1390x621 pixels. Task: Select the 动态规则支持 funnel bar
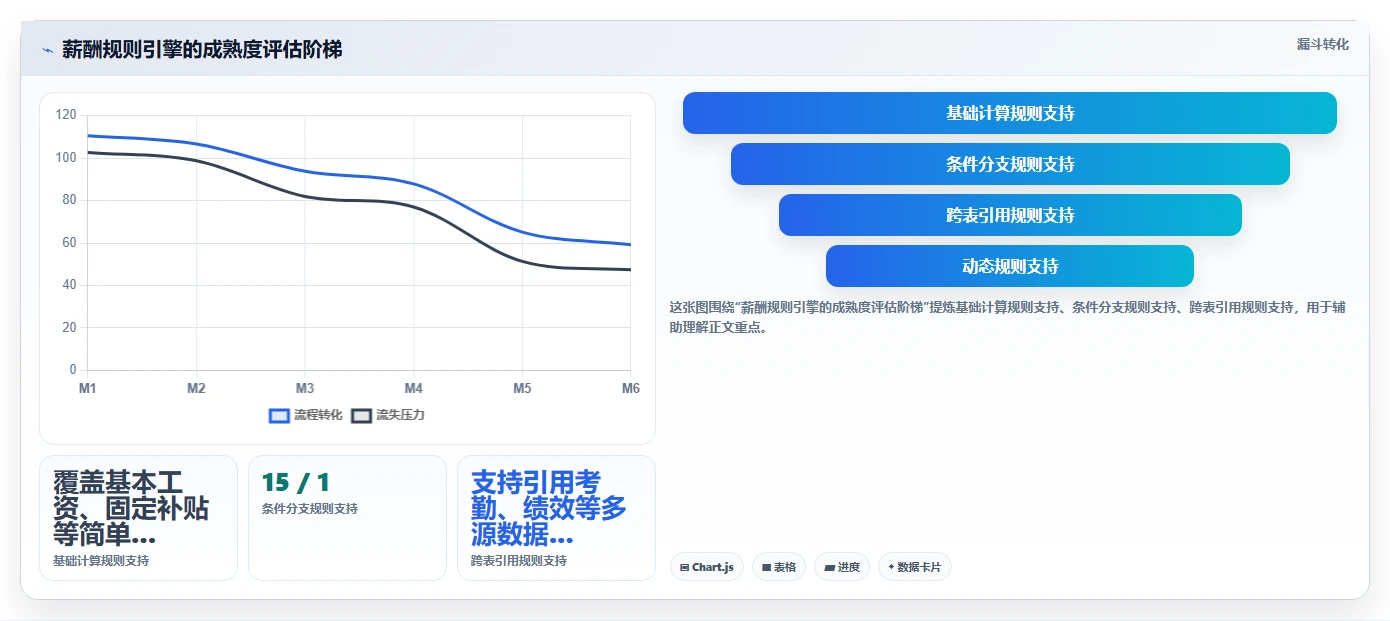[x=1010, y=266]
